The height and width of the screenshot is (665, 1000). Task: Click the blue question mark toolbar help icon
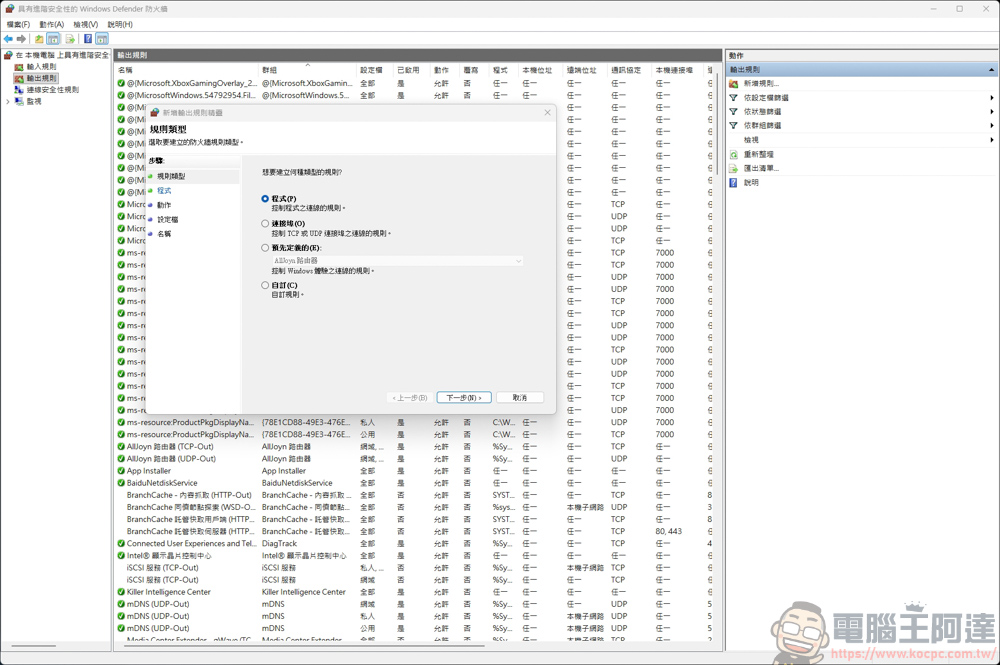88,39
